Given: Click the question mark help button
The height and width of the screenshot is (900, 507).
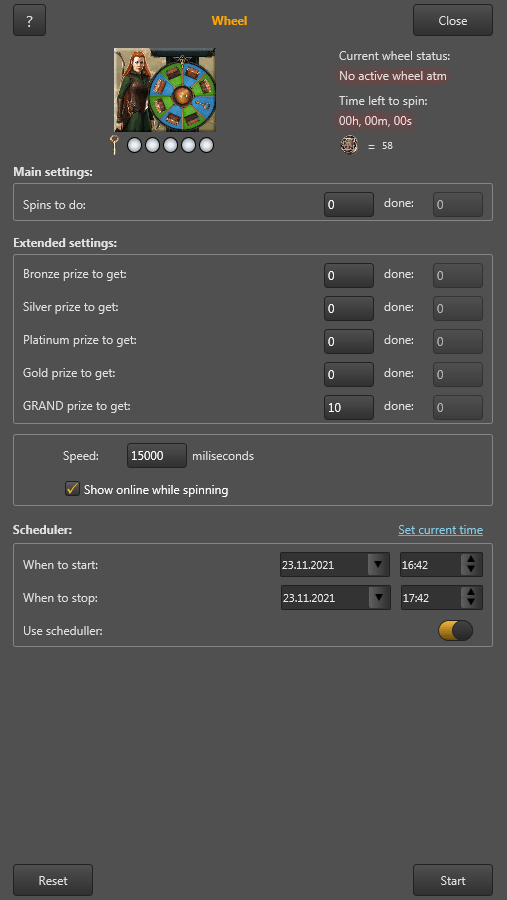Looking at the screenshot, I should [x=29, y=20].
